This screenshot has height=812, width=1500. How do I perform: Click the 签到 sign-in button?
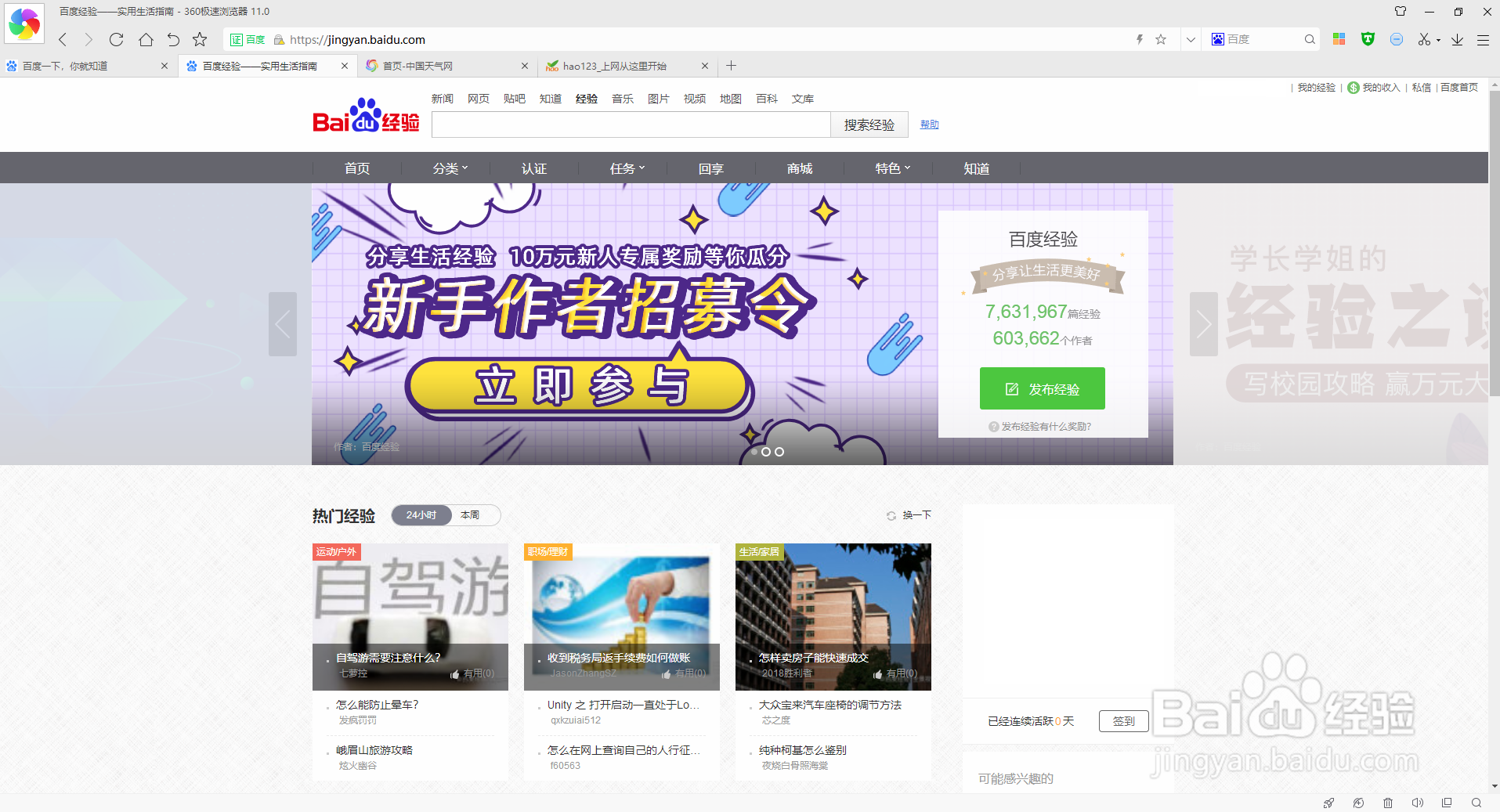click(x=1123, y=720)
